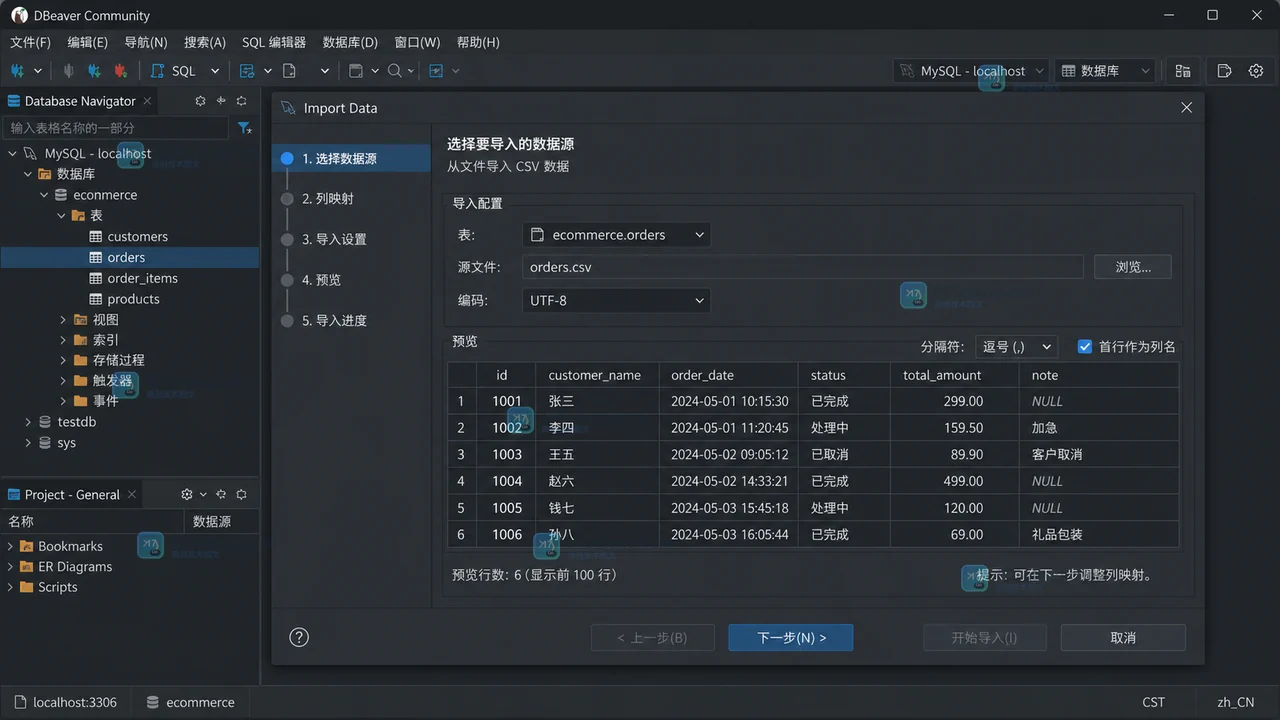The width and height of the screenshot is (1280, 720).
Task: Click the 浏览... button
Action: pos(1133,267)
